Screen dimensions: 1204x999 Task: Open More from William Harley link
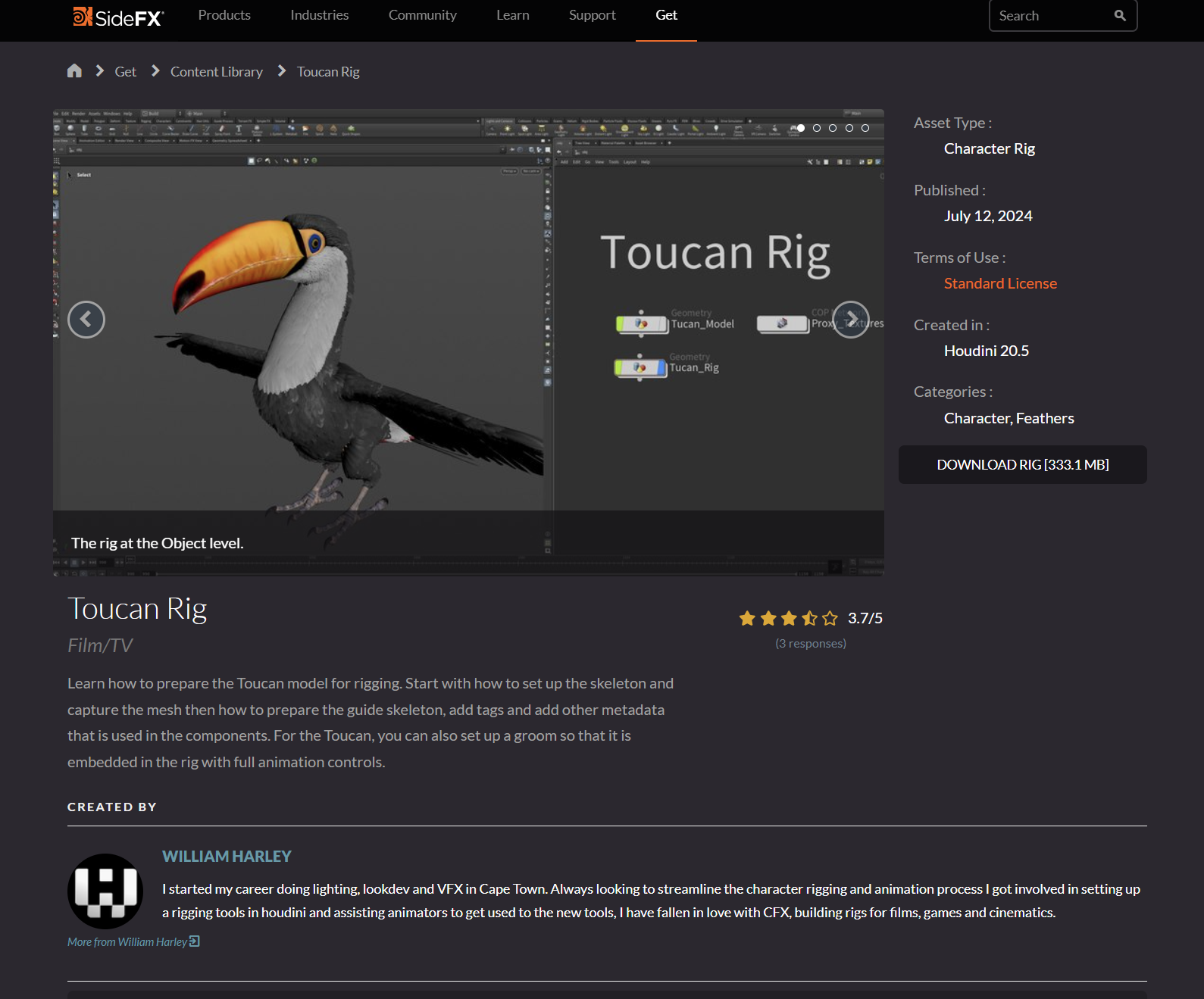pyautogui.click(x=127, y=942)
